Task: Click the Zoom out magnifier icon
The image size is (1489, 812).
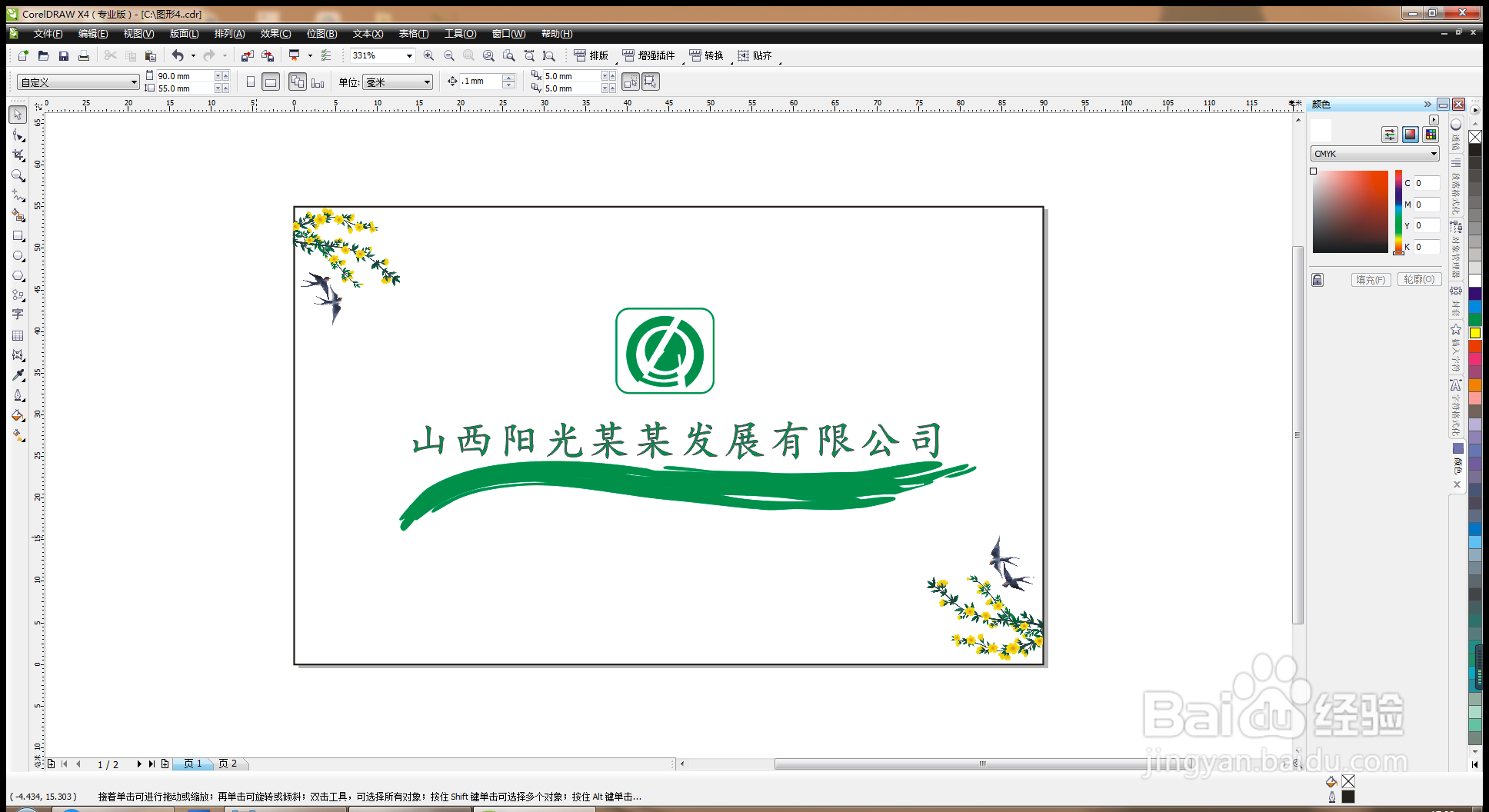Action: coord(449,55)
